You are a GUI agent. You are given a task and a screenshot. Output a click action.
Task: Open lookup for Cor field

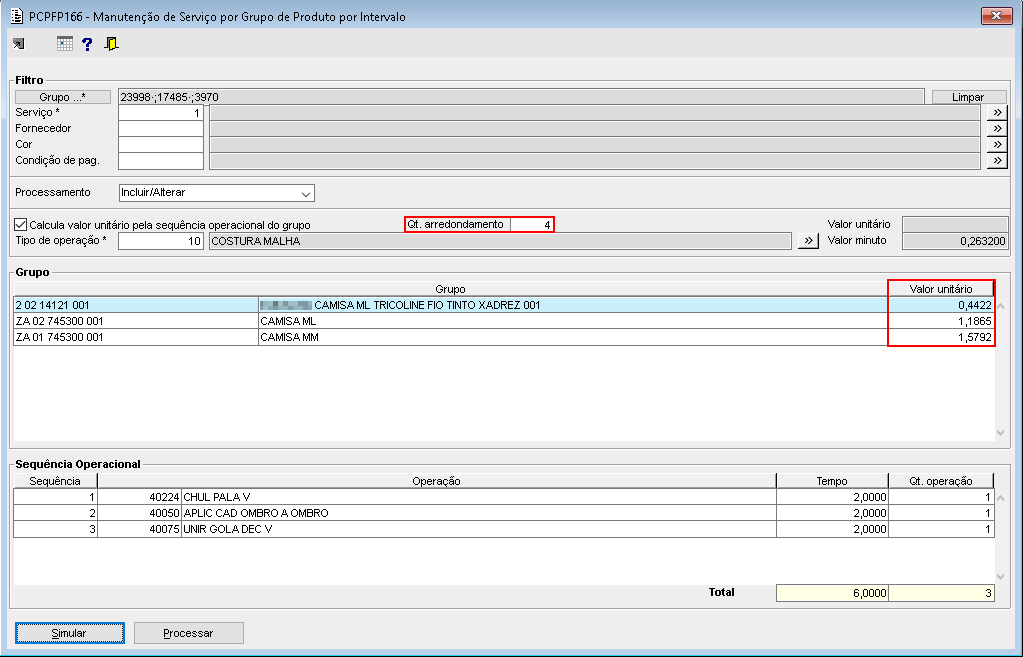997,144
